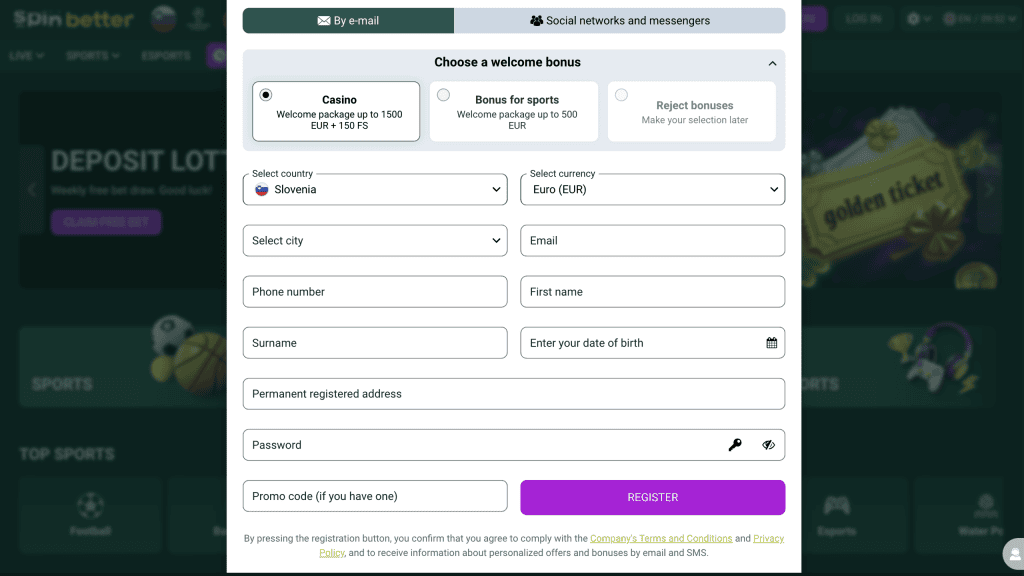Click the previous banner arrow on carousel
Screen dimensions: 1024x576
pos(32,189)
